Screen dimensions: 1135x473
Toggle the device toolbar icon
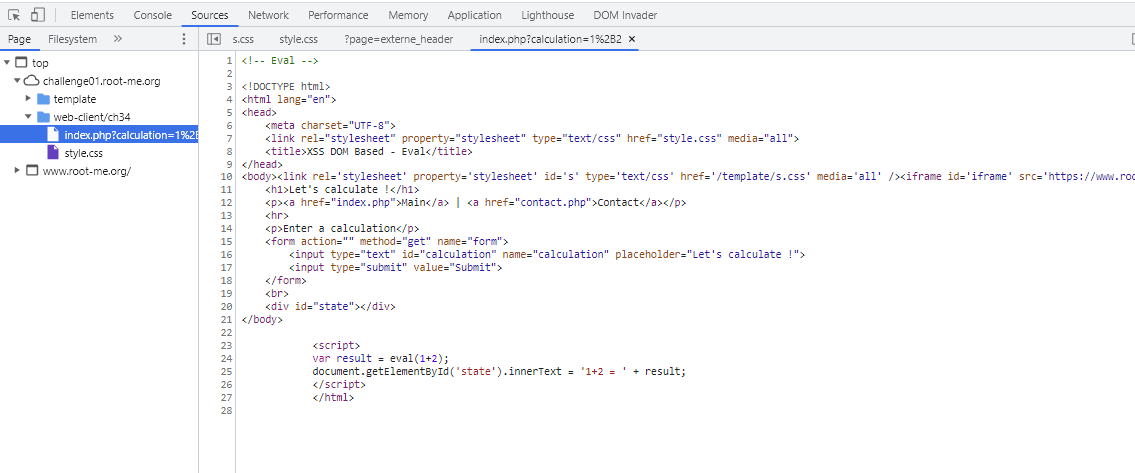point(38,15)
